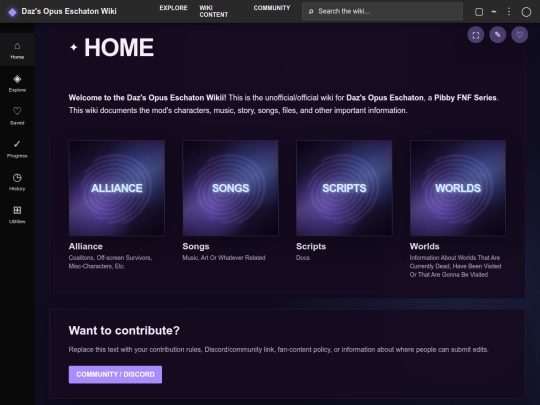
Task: Click the Alliance heading link
Action: tap(85, 247)
